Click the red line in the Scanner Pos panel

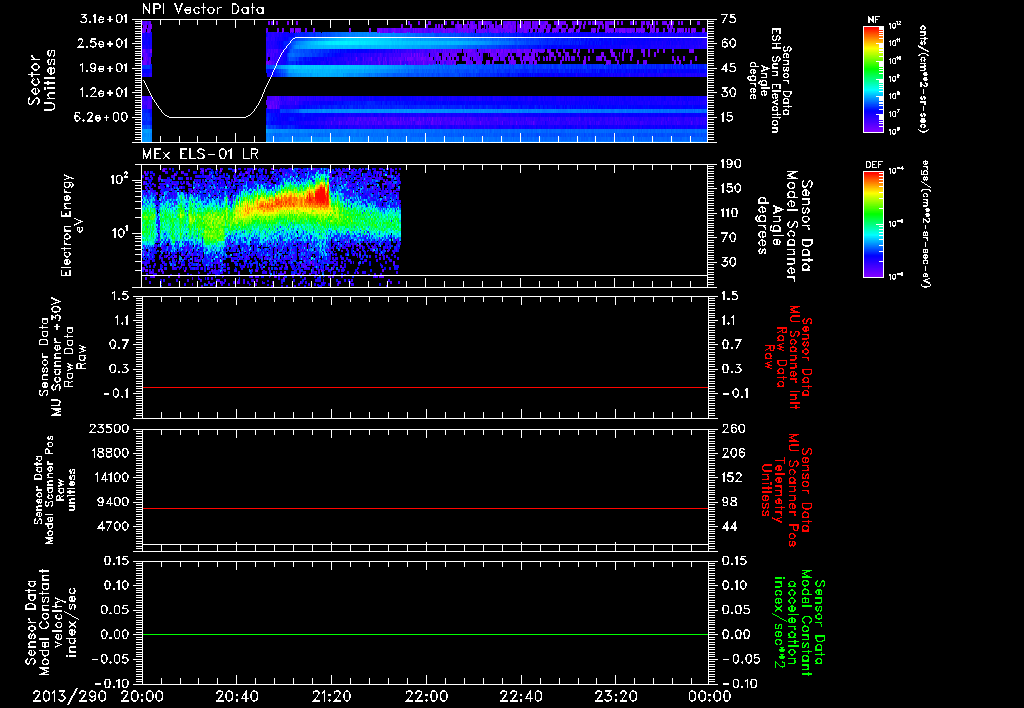click(424, 508)
